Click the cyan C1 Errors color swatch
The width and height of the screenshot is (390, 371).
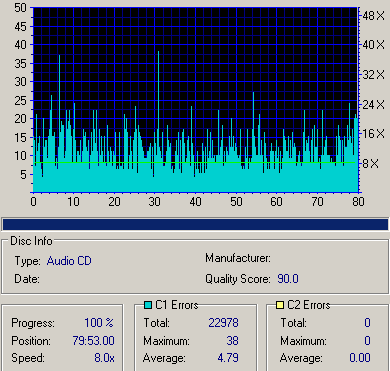[148, 305]
